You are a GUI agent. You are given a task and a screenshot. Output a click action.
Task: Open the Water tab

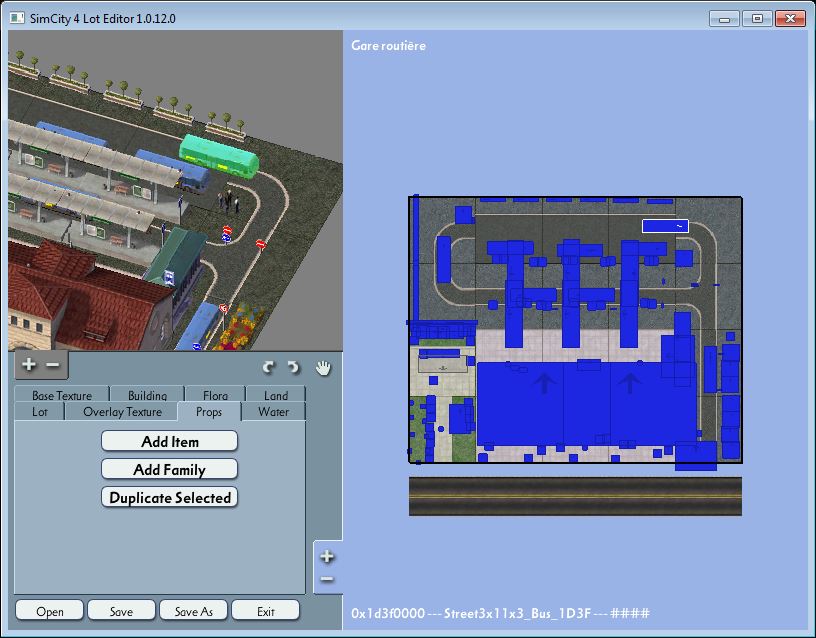273,412
